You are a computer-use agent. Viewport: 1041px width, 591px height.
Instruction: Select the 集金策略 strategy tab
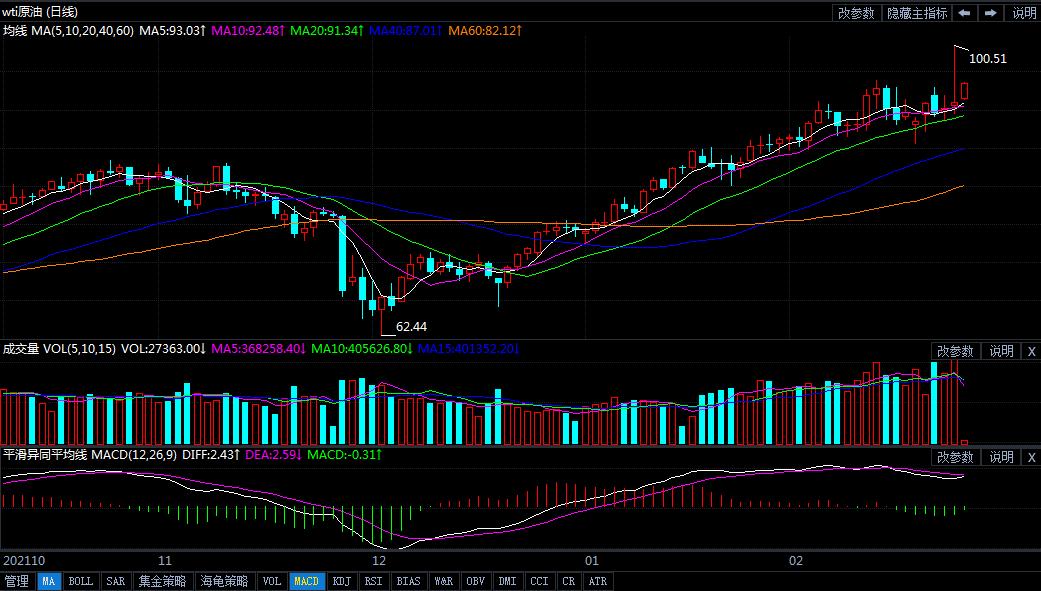[162, 581]
